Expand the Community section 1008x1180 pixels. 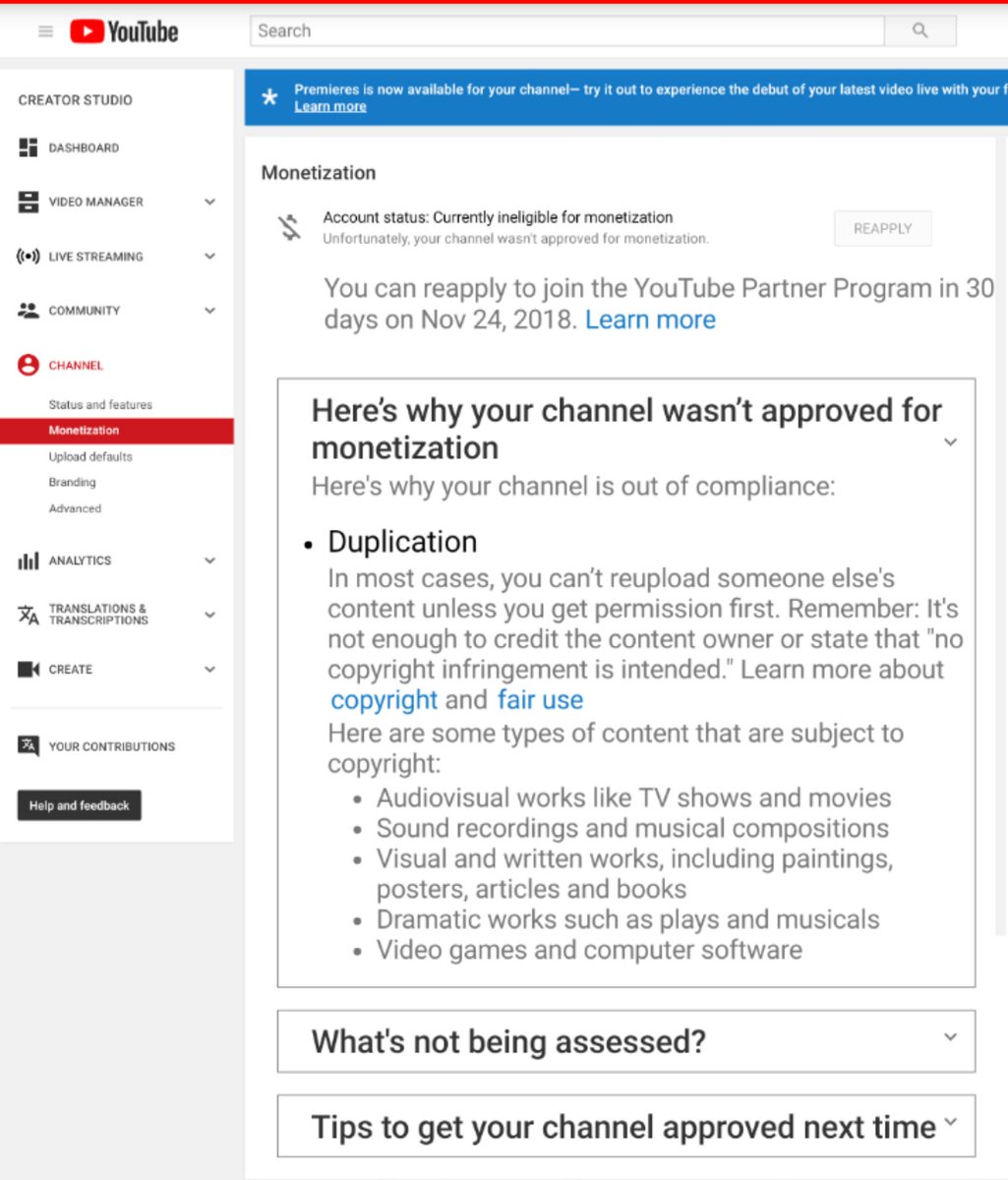pyautogui.click(x=209, y=311)
